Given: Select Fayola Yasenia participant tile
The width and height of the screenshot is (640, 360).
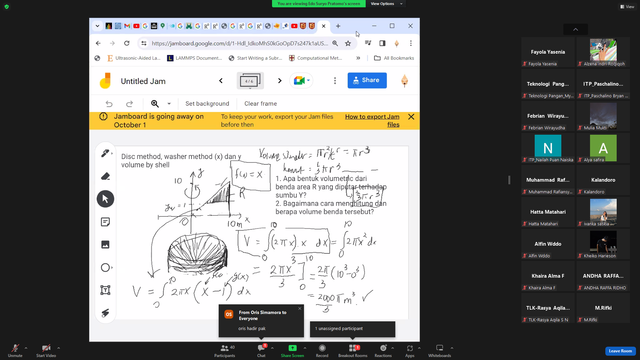Looking at the screenshot, I should pyautogui.click(x=548, y=53).
